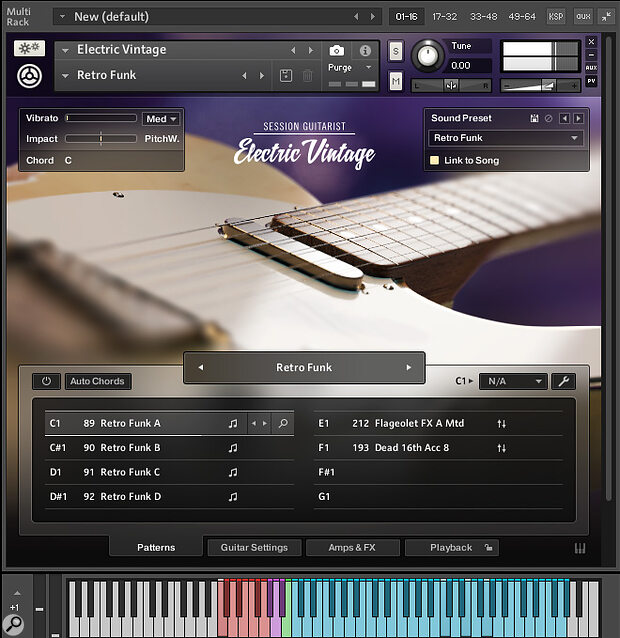Adjust the instrument volume slider

coord(540,86)
